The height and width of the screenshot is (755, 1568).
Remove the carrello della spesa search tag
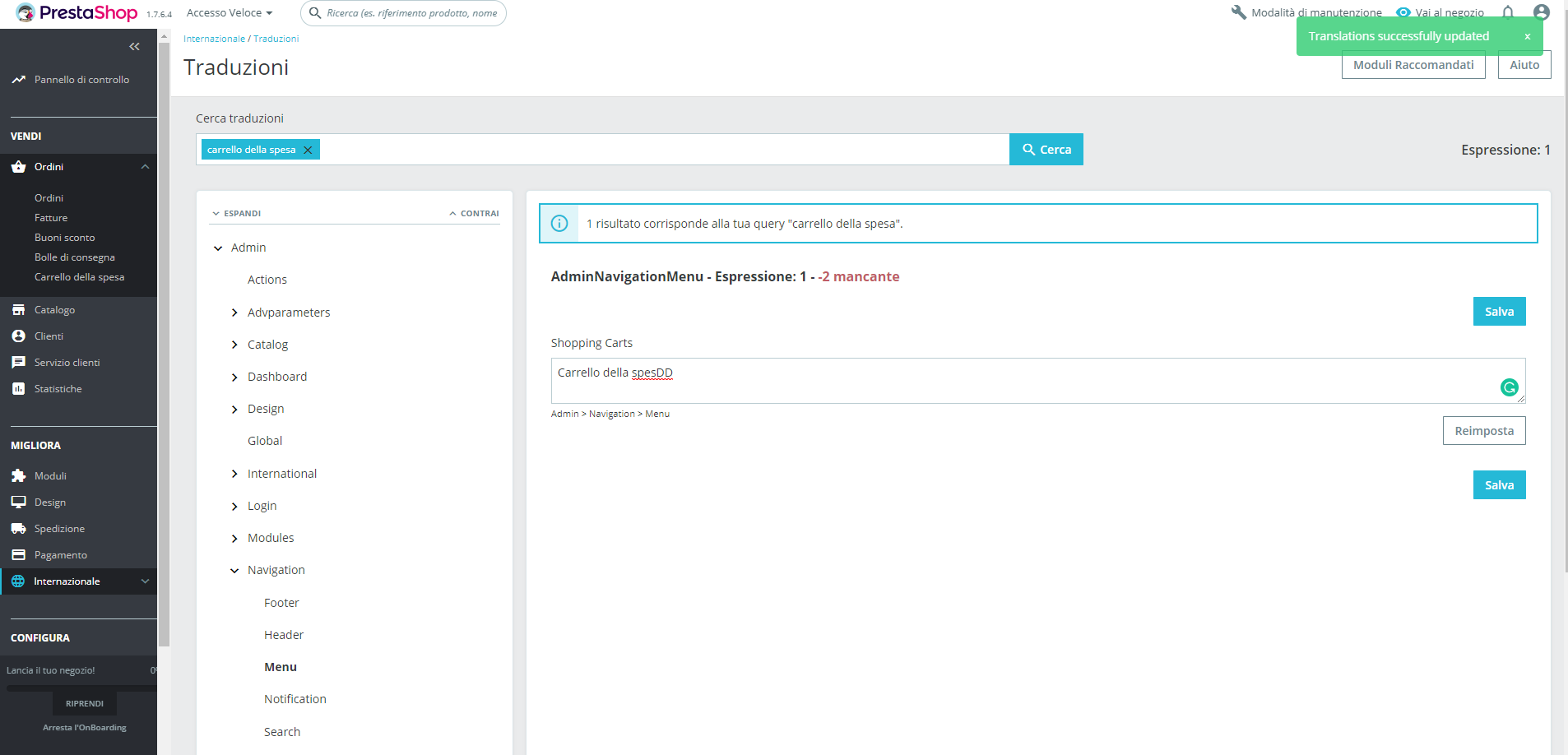click(307, 149)
